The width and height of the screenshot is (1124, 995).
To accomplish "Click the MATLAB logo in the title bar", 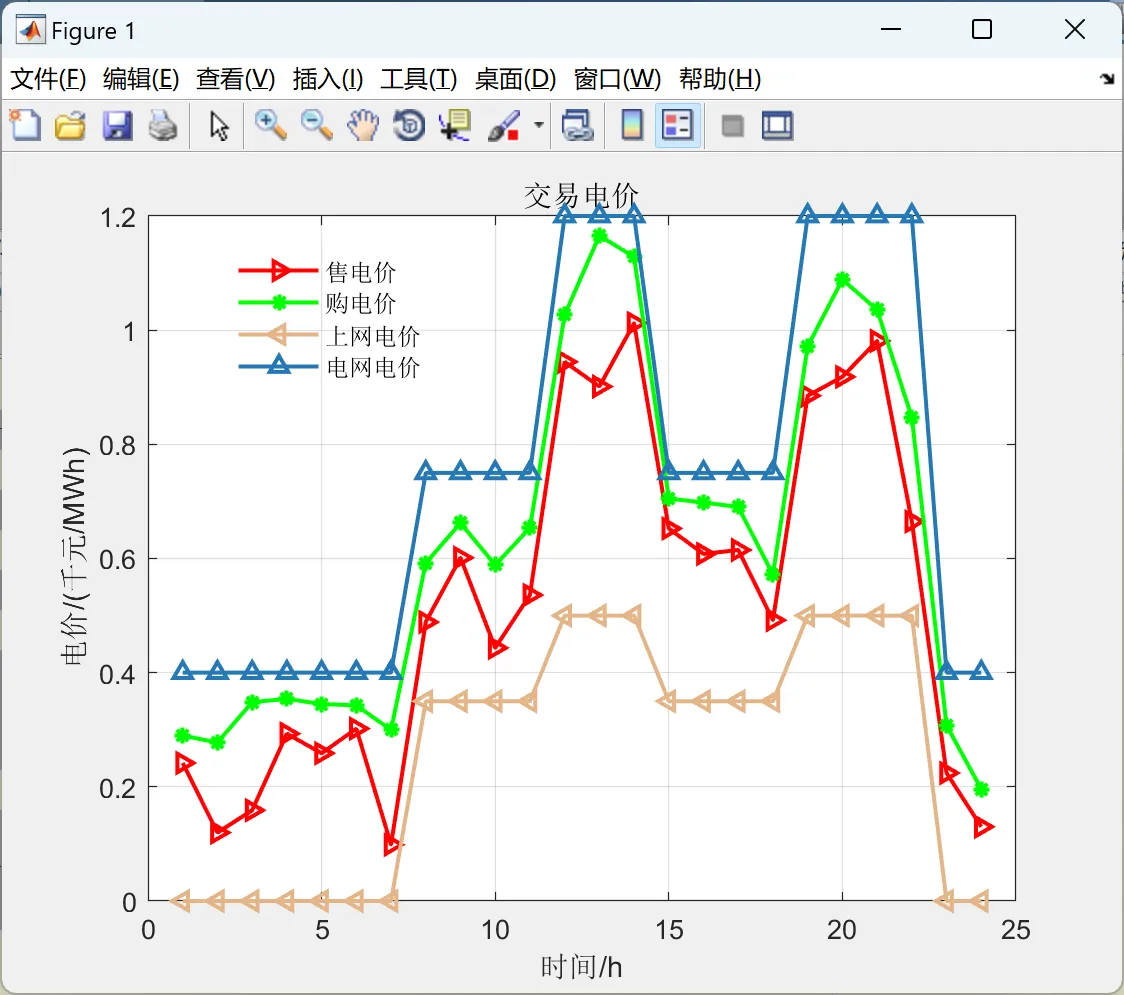I will [x=29, y=29].
